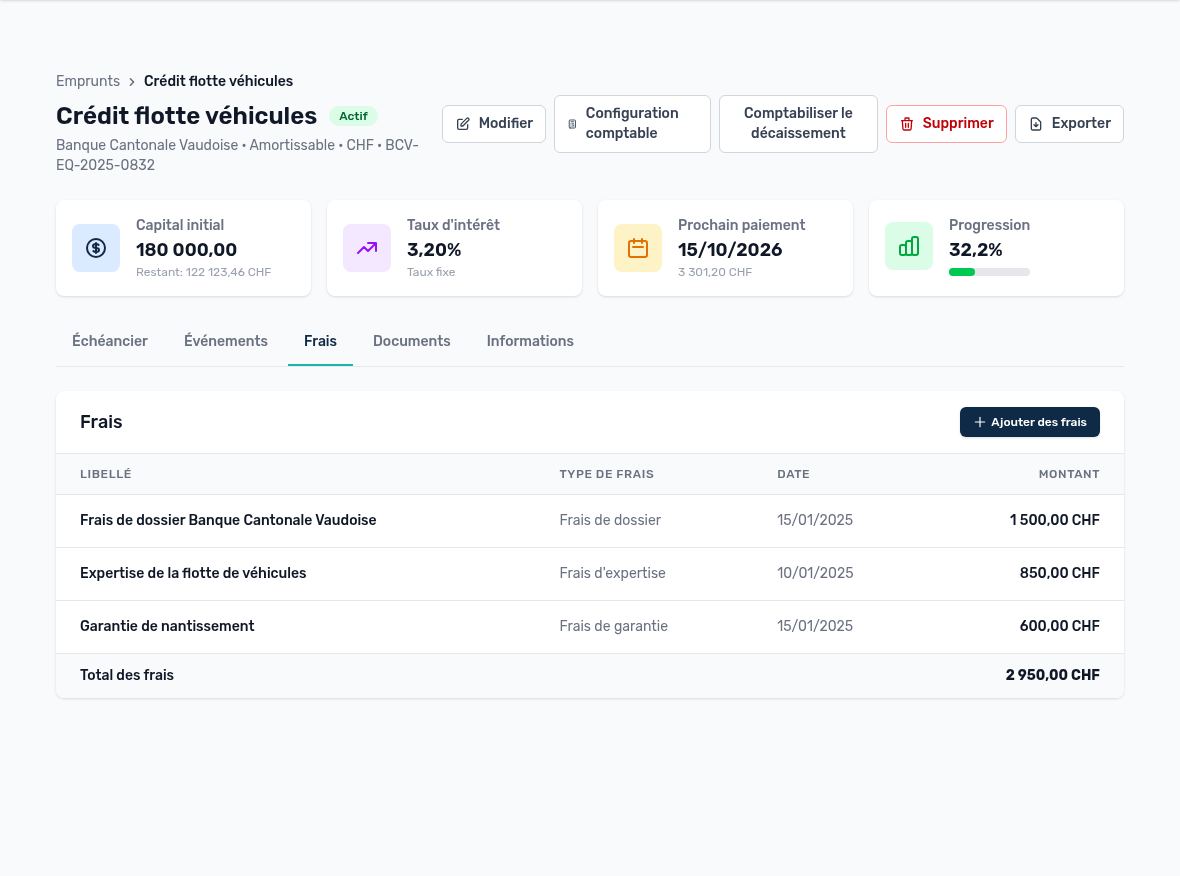This screenshot has height=876, width=1180.
Task: Select the Frais tab
Action: pos(320,341)
